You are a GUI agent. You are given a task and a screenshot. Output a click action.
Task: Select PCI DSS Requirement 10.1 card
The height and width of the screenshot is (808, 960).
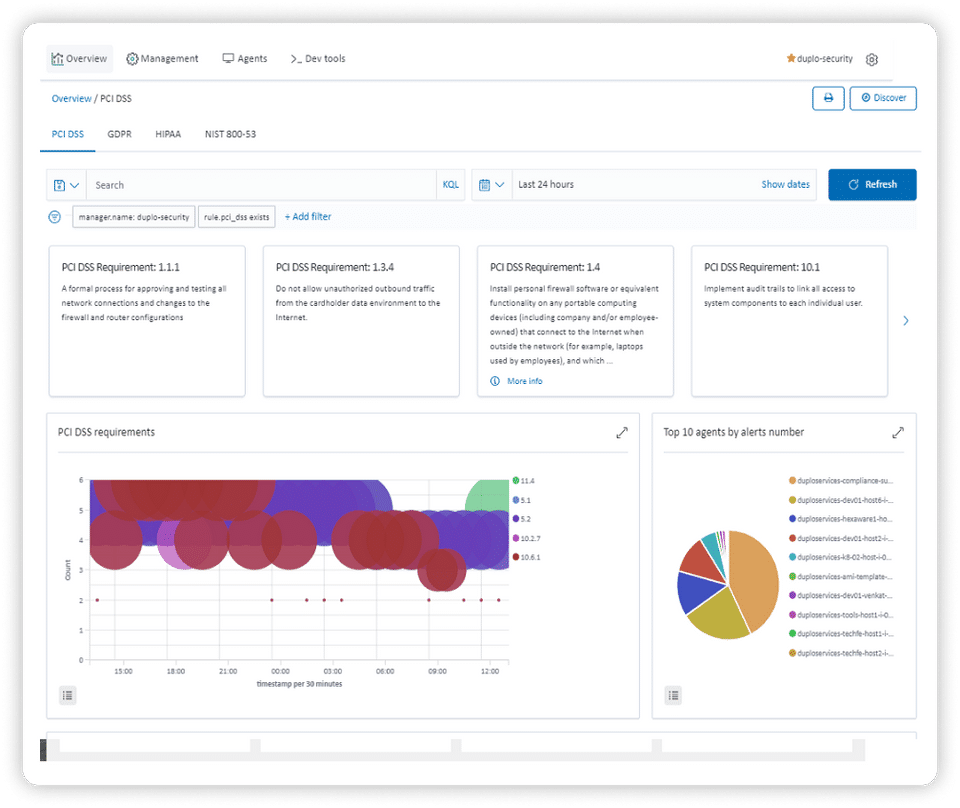pyautogui.click(x=790, y=321)
